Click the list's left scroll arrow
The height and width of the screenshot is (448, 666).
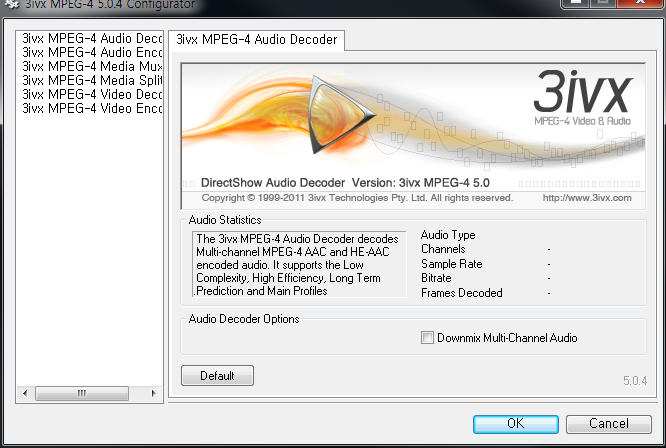tap(25, 393)
